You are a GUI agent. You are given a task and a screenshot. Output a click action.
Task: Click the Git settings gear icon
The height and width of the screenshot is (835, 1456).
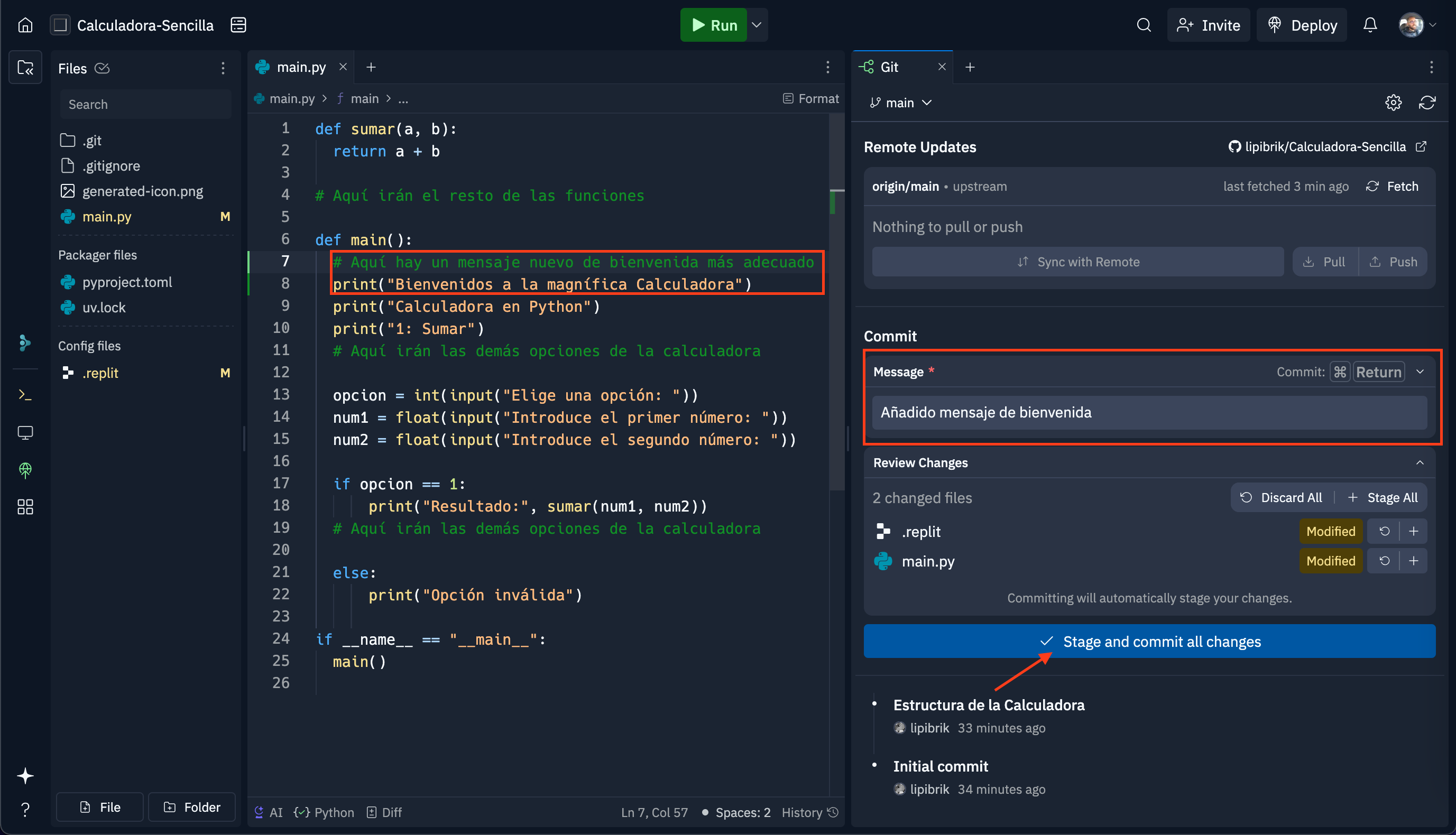1393,103
